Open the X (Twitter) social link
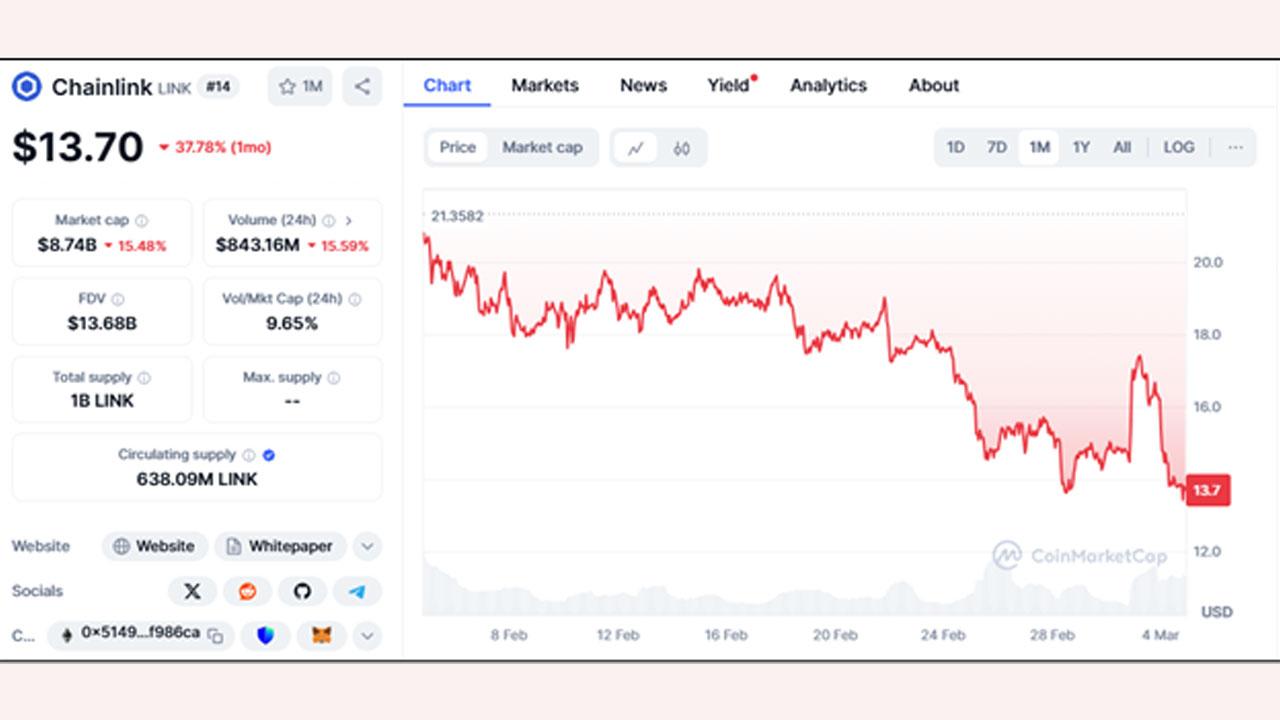Screen dimensions: 1280x720 [x=192, y=591]
